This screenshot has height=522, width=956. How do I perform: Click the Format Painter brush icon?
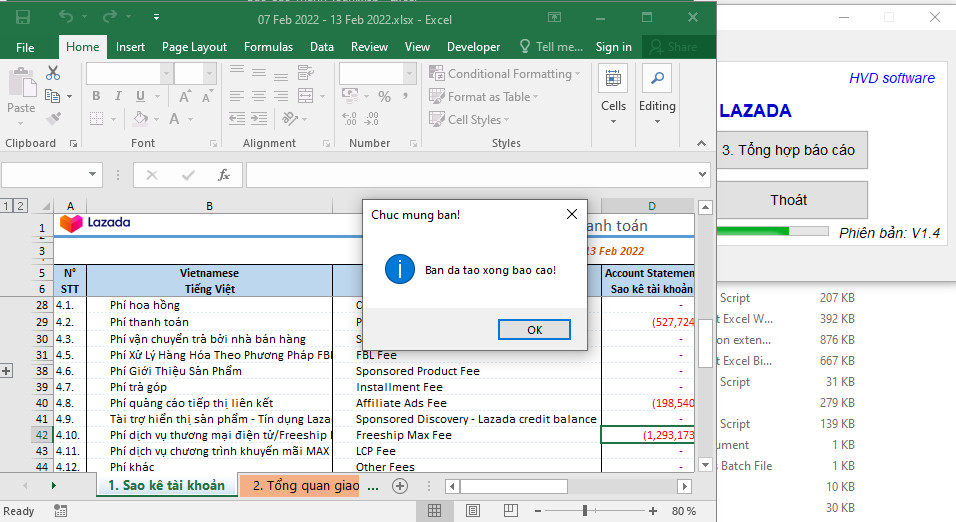pos(53,118)
